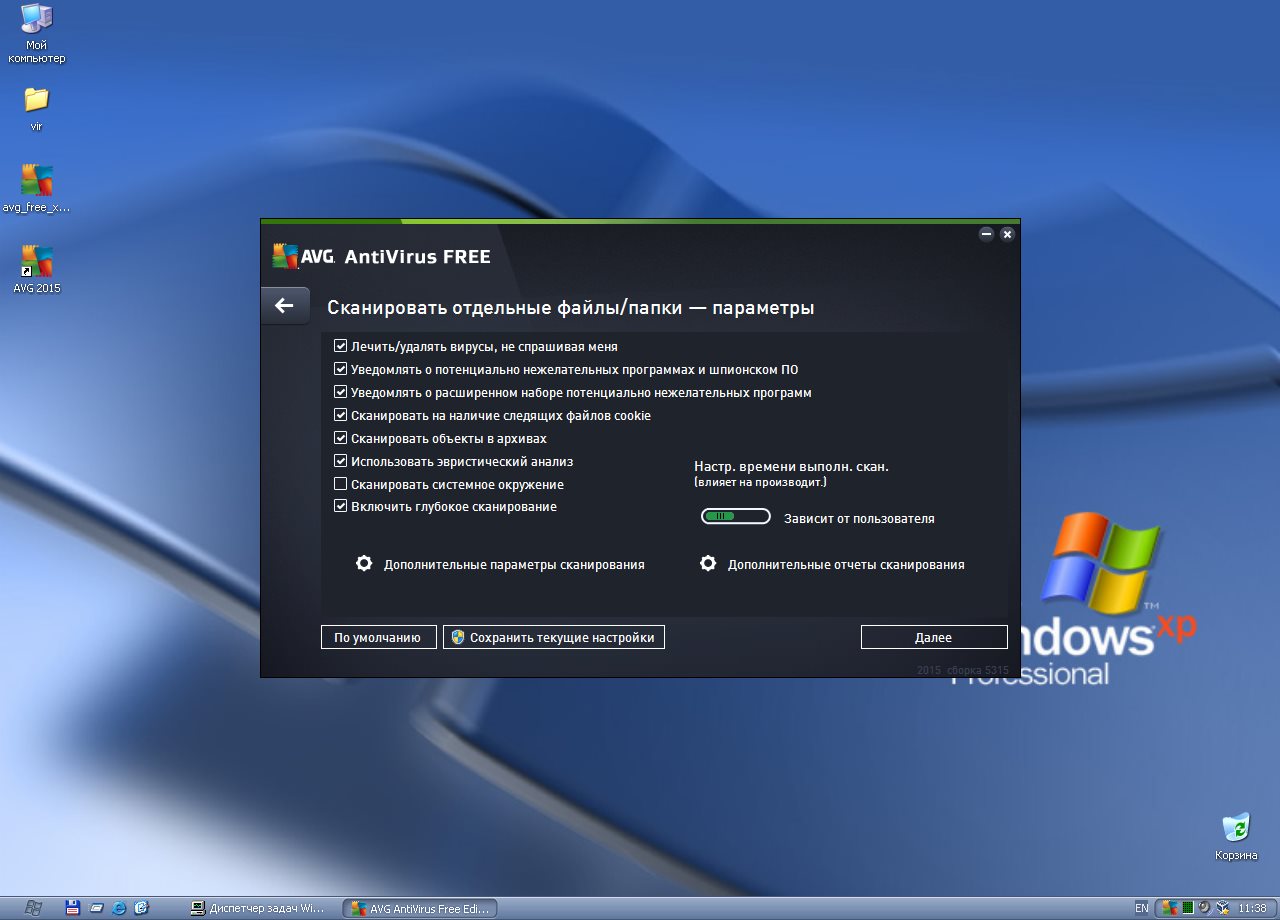Screen dimensions: 1280x920
Task: Close the AVG AntiVirus window
Action: (1007, 234)
